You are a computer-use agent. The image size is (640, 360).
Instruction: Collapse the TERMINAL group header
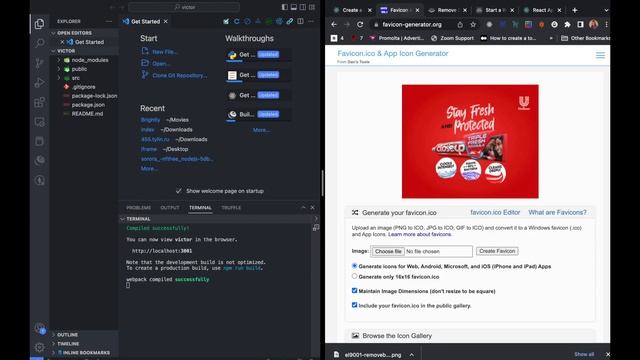pyautogui.click(x=138, y=219)
